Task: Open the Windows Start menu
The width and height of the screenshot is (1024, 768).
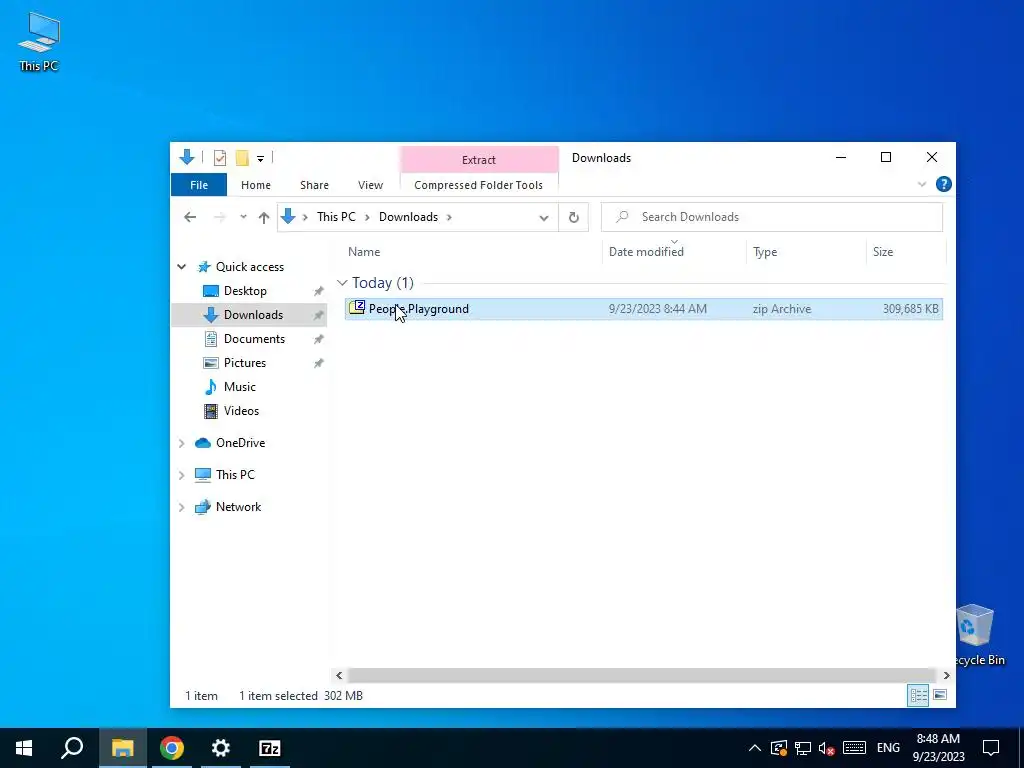Action: tap(24, 748)
